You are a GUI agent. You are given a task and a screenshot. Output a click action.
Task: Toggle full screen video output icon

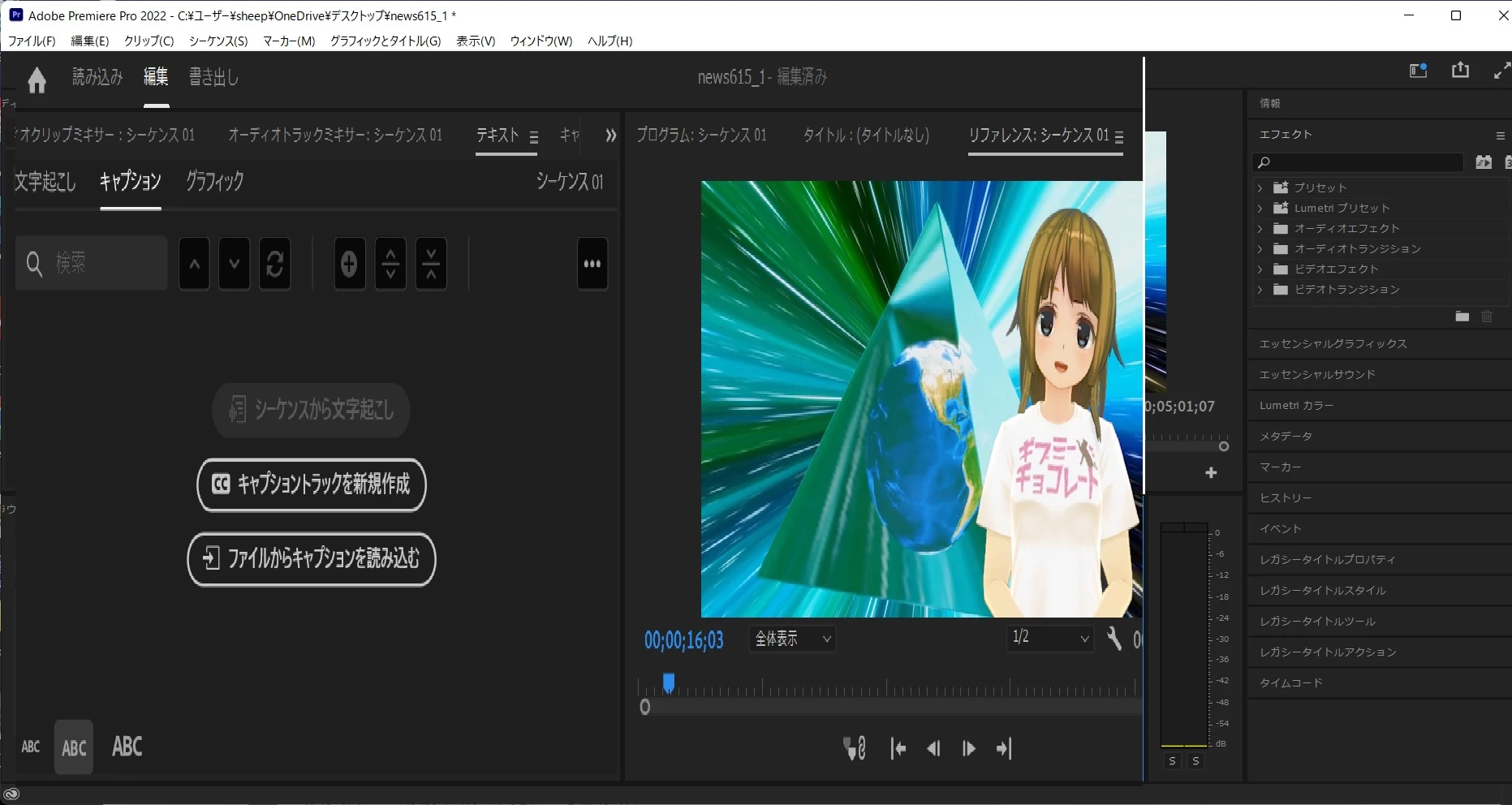click(x=1501, y=71)
